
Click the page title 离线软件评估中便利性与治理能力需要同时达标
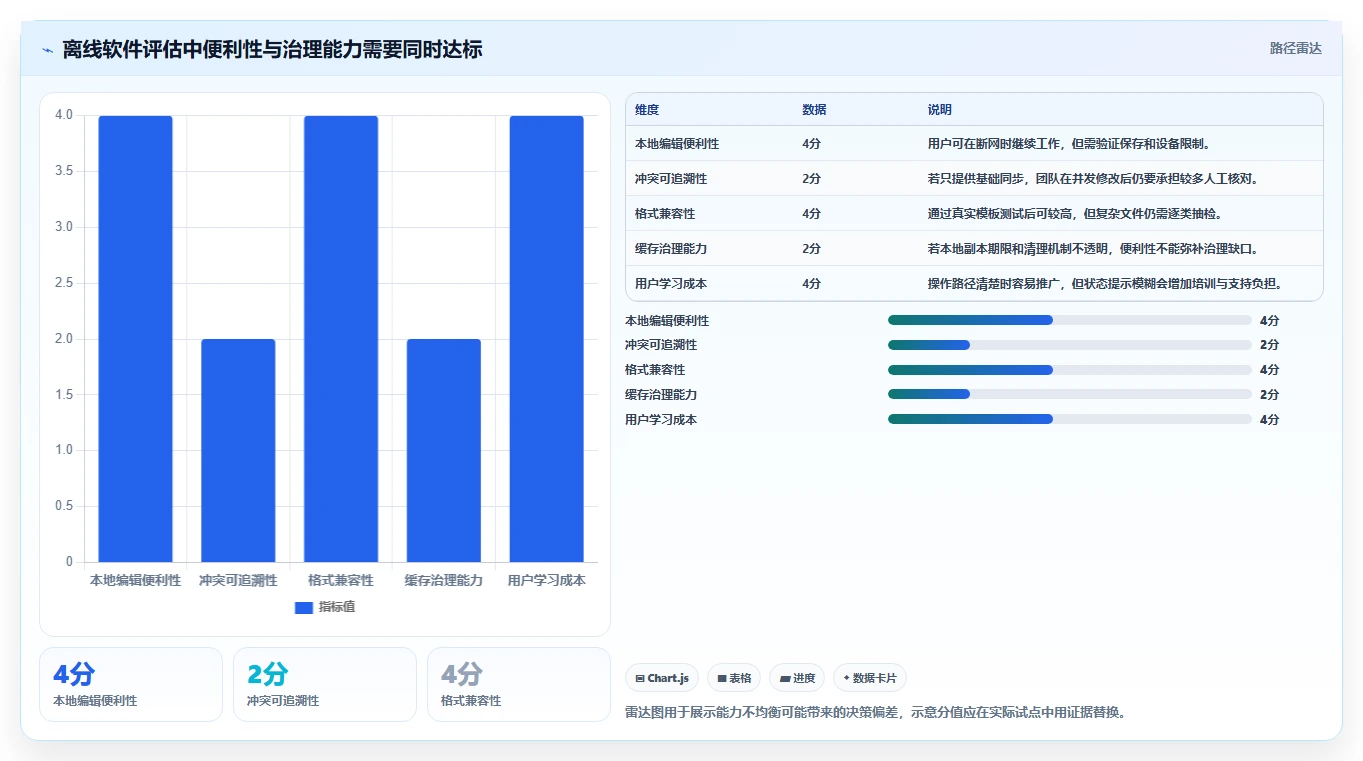coord(272,49)
